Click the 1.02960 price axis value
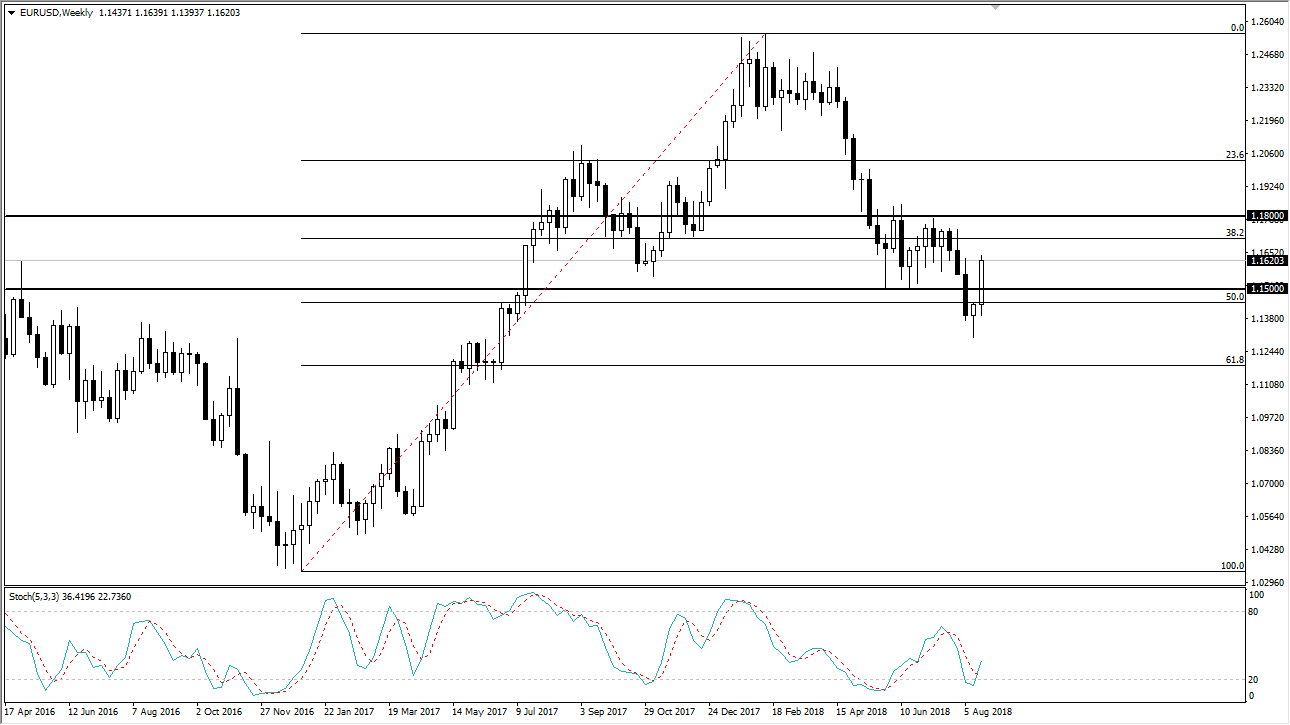This screenshot has width=1290, height=725. pyautogui.click(x=1267, y=582)
